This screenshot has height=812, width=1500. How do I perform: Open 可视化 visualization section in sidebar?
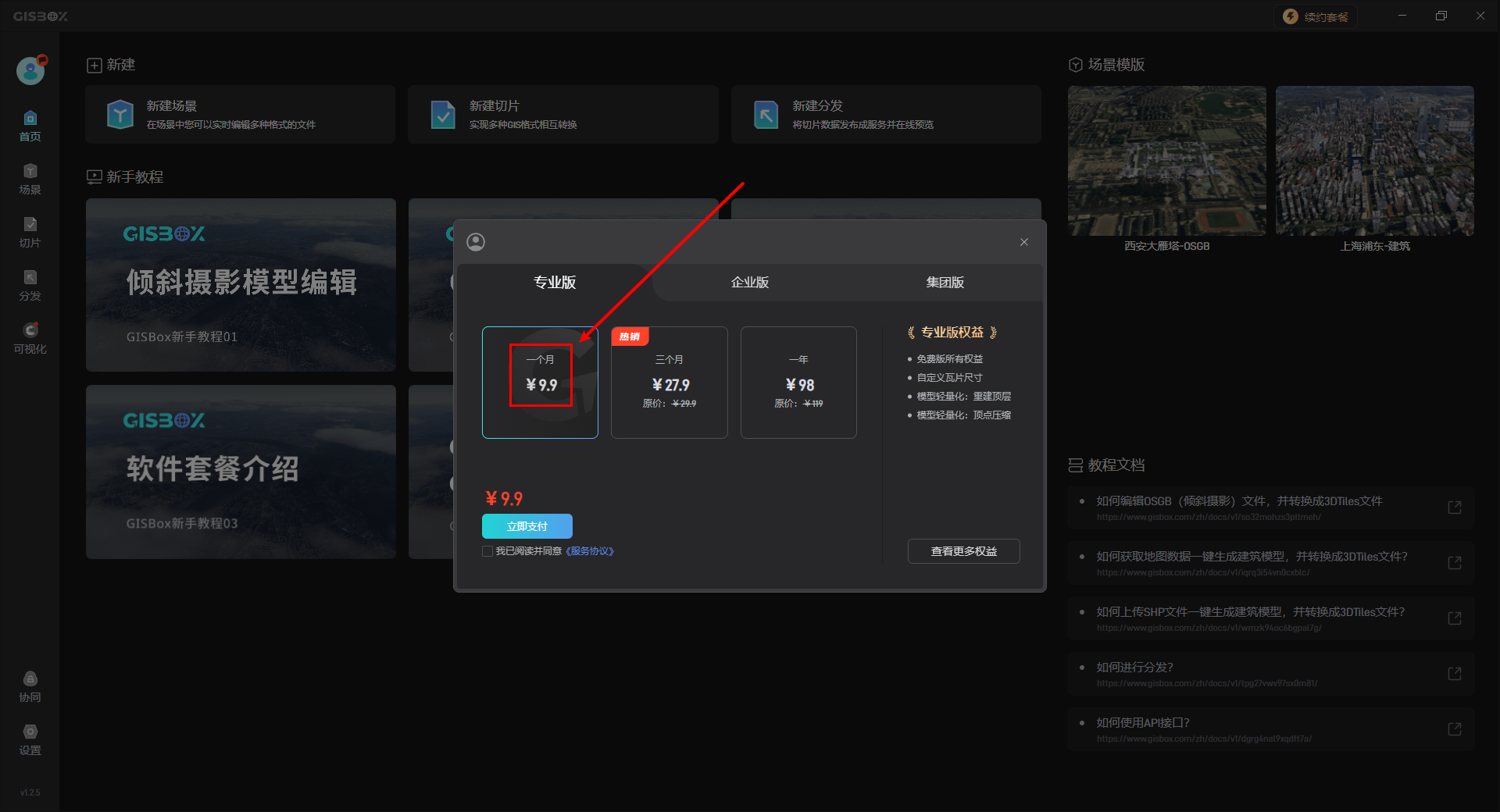(30, 339)
